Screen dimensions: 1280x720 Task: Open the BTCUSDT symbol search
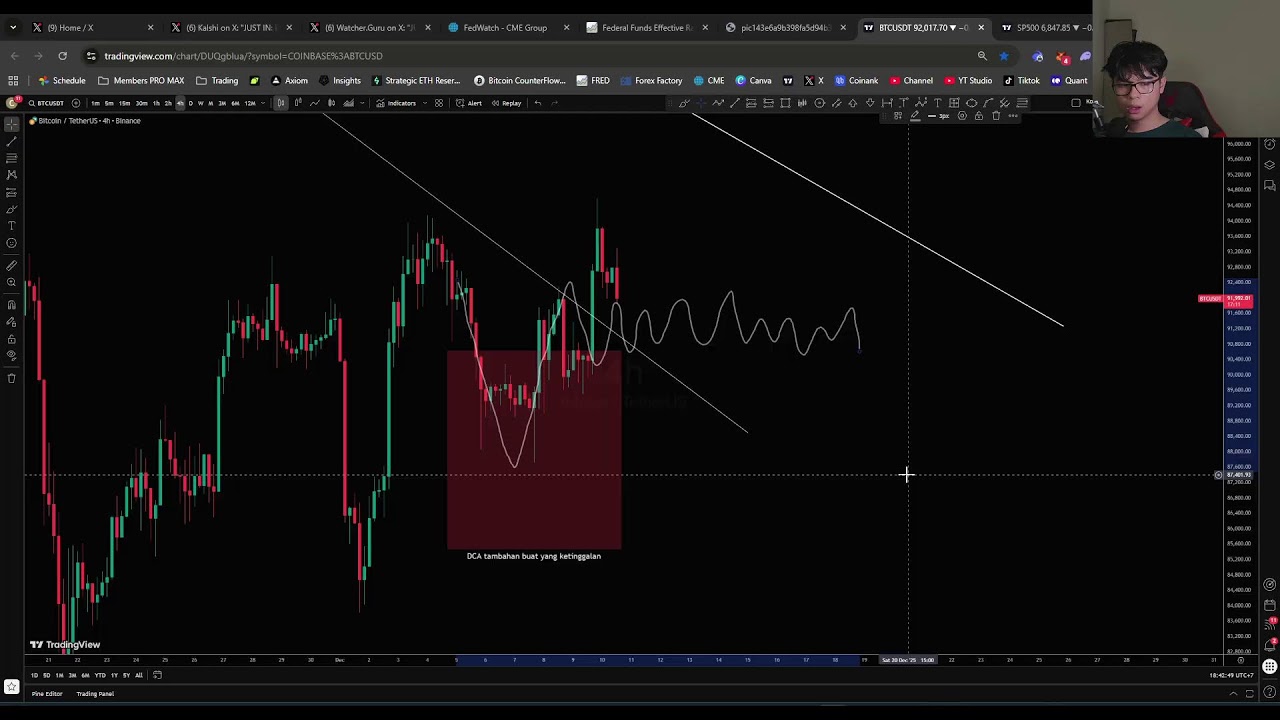tap(45, 103)
